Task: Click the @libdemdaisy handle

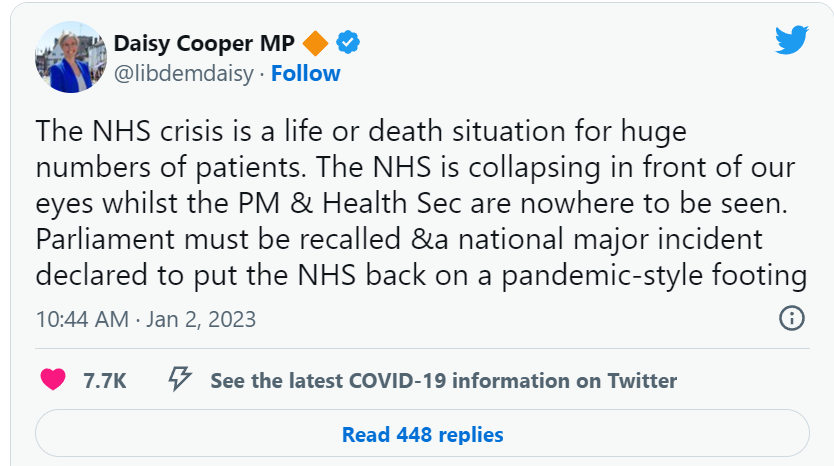Action: [184, 73]
